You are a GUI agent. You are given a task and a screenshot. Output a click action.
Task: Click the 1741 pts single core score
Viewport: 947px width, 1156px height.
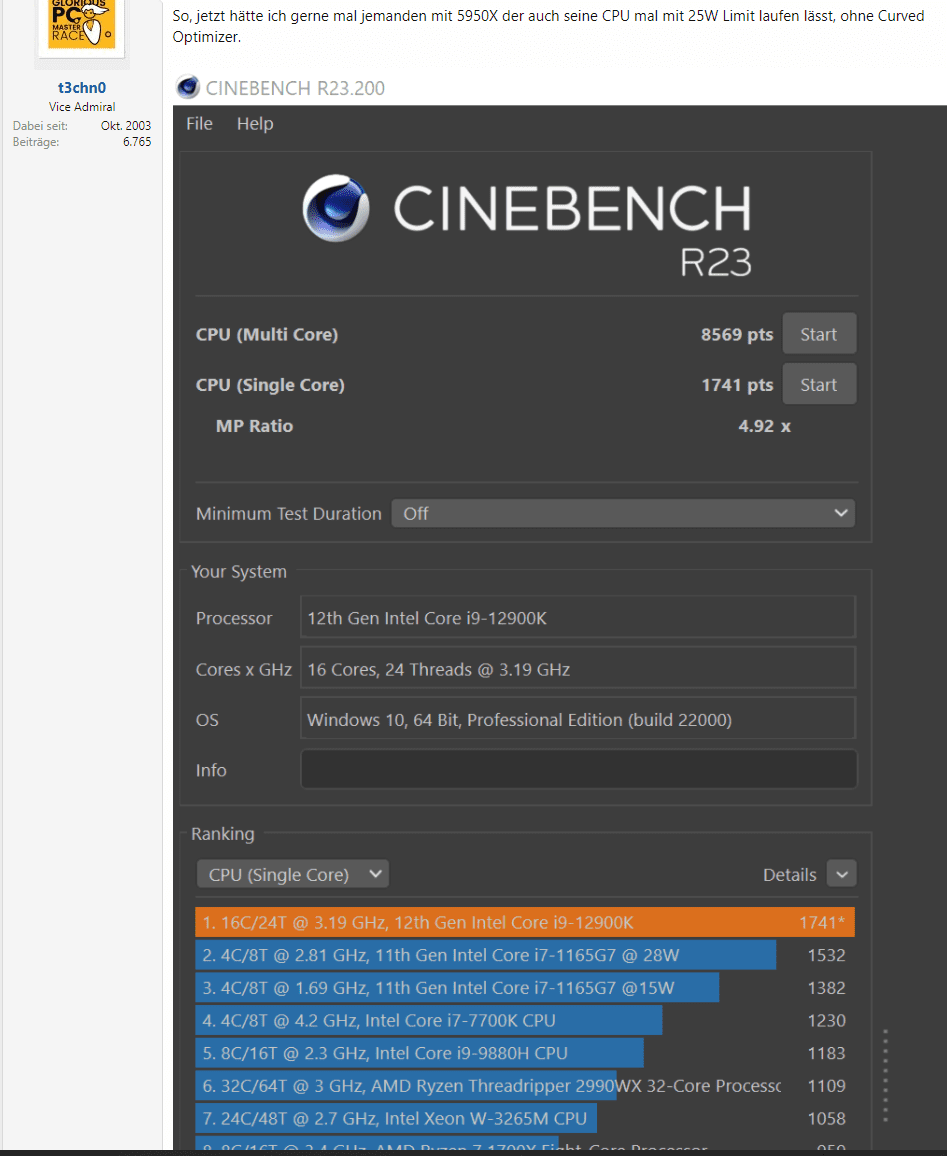[x=736, y=384]
